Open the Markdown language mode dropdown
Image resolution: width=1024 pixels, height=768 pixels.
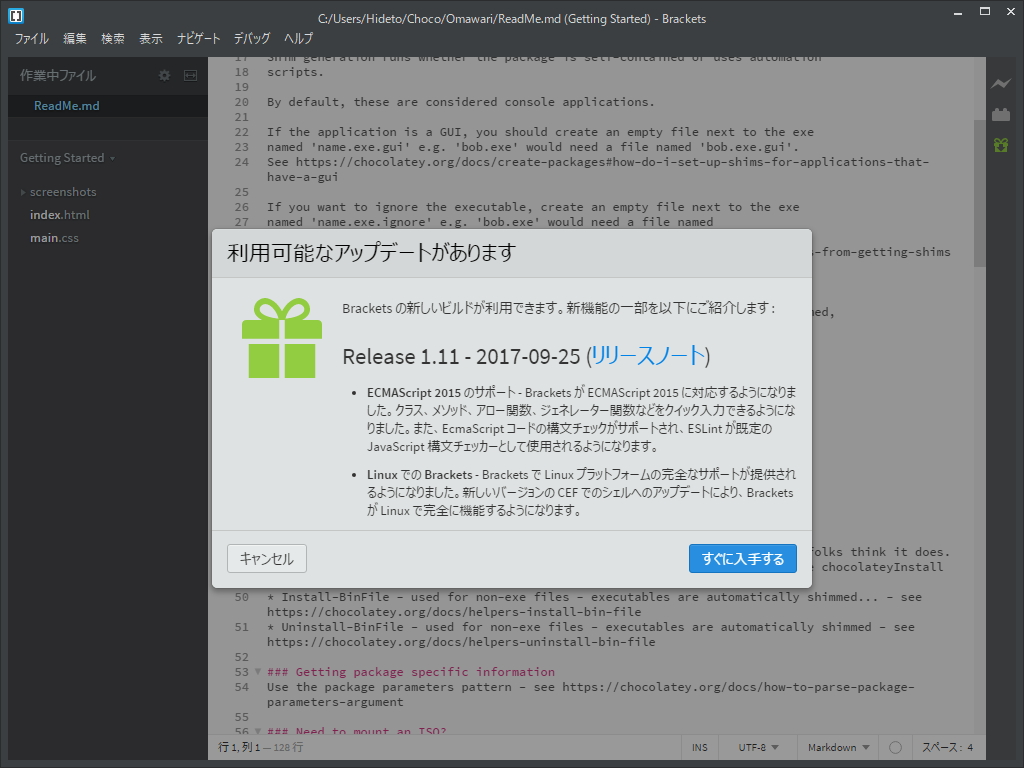coord(838,747)
